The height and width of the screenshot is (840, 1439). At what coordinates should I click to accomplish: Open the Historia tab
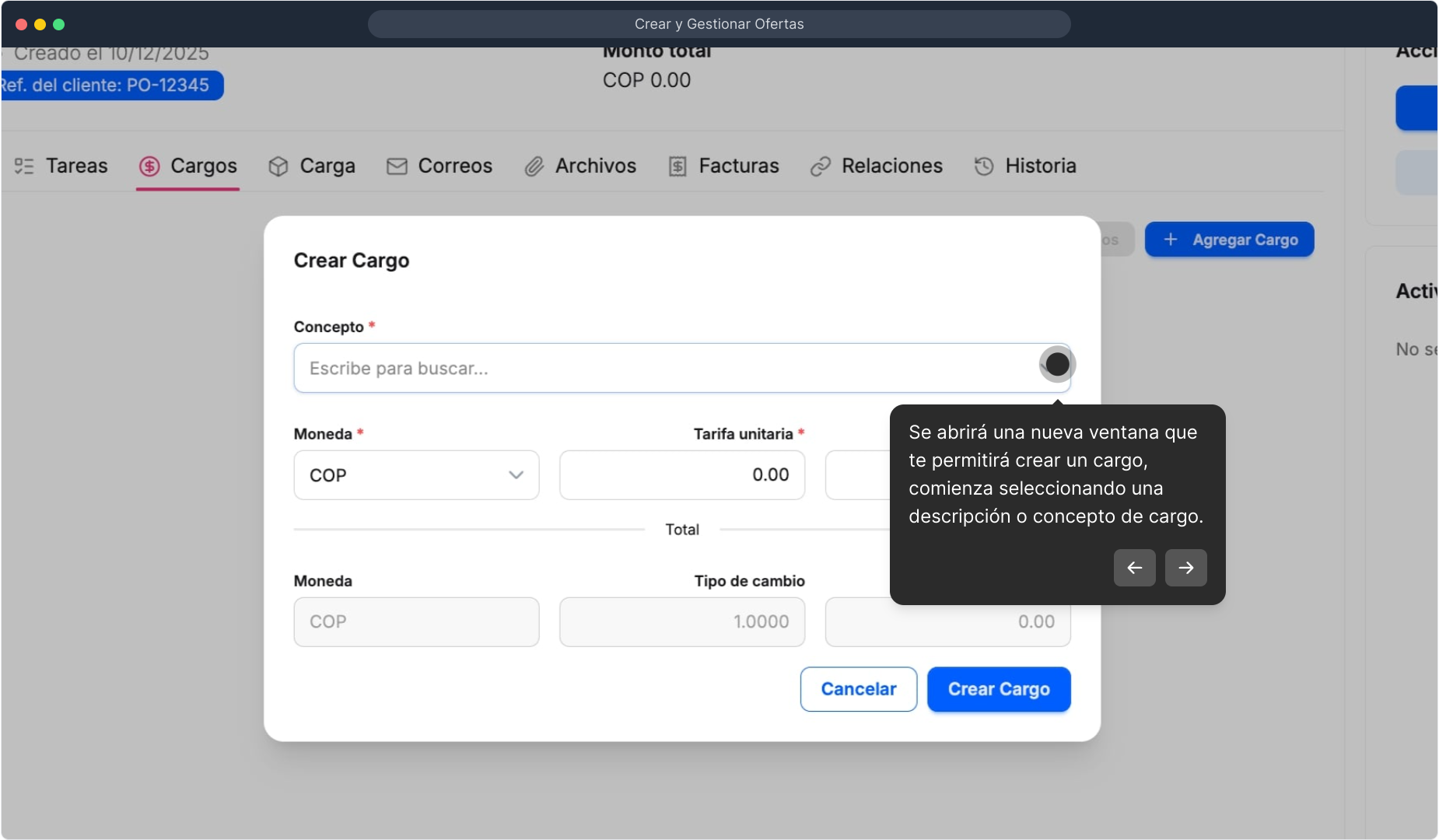click(x=1040, y=166)
